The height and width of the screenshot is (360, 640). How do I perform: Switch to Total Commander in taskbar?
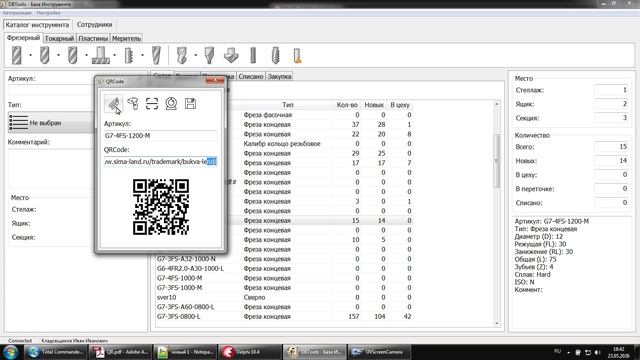click(x=56, y=352)
